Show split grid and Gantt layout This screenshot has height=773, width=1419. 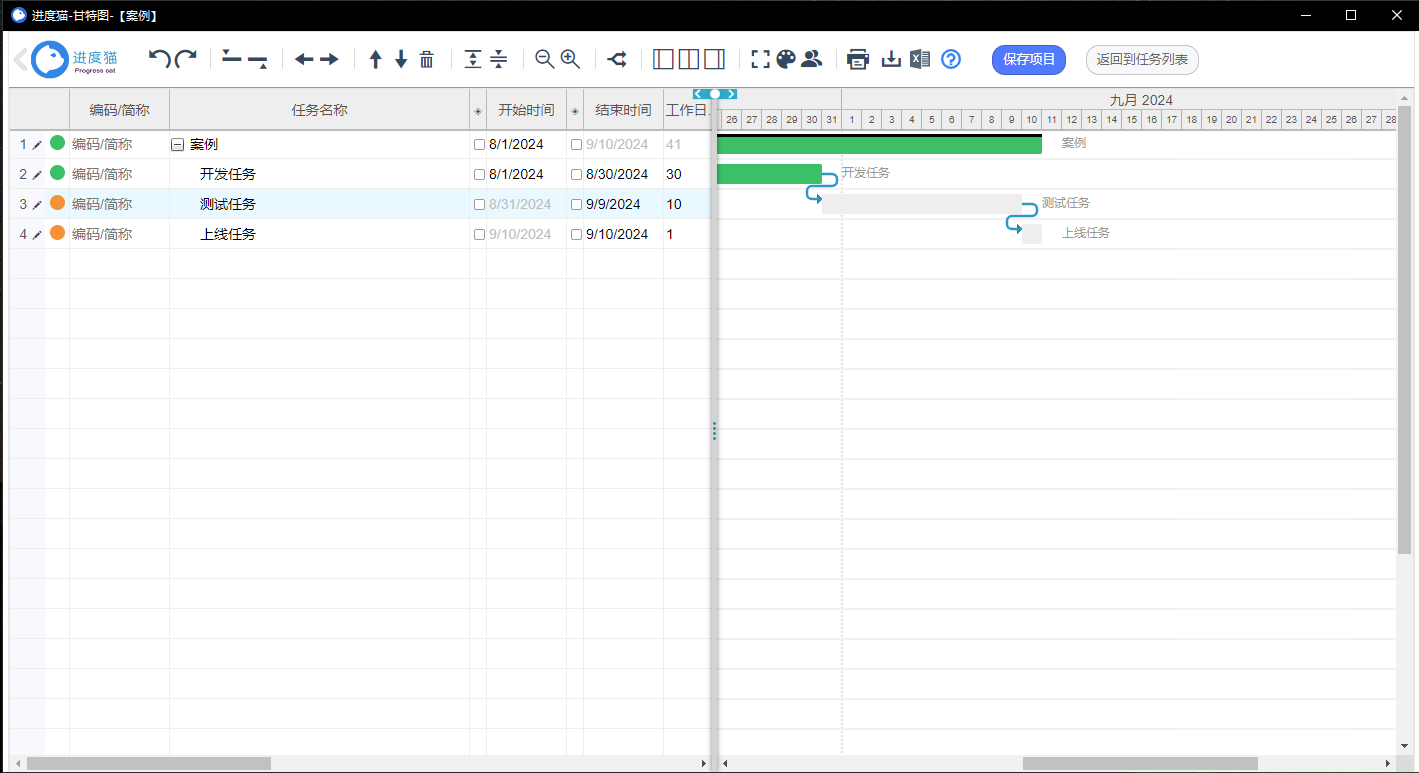coord(689,59)
